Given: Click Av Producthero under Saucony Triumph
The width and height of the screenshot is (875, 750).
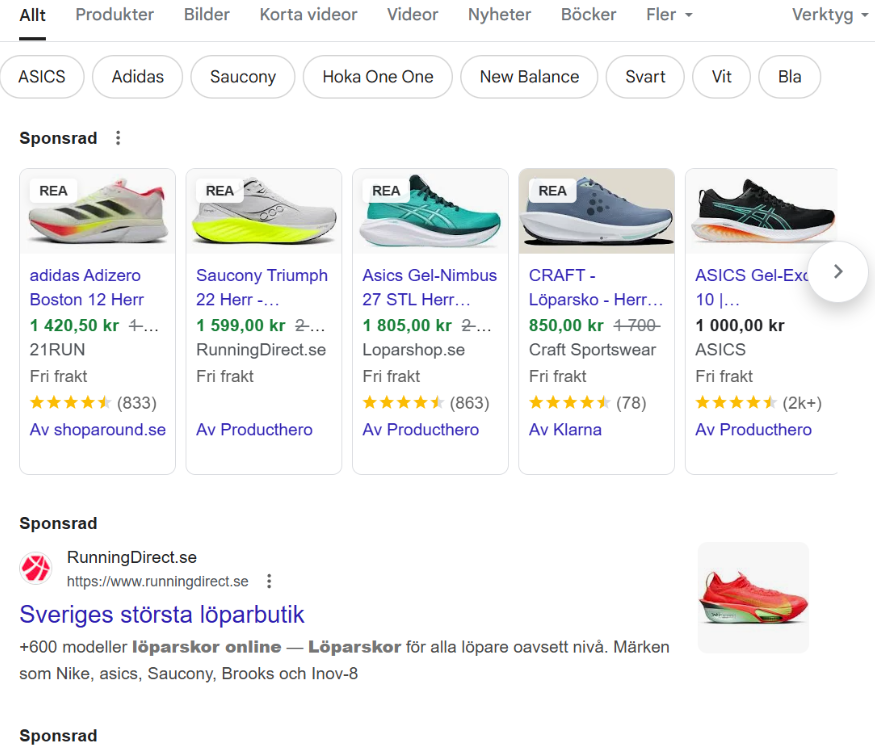Looking at the screenshot, I should coord(254,430).
